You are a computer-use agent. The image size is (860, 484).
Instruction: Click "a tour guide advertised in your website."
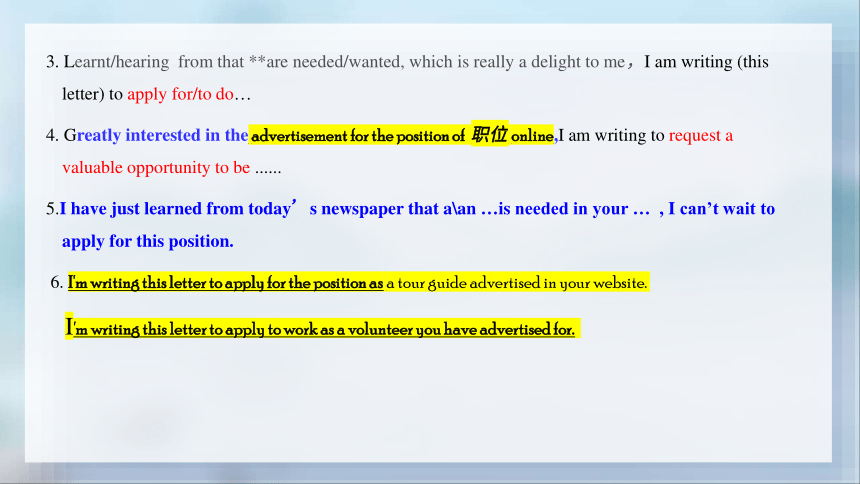coord(517,283)
